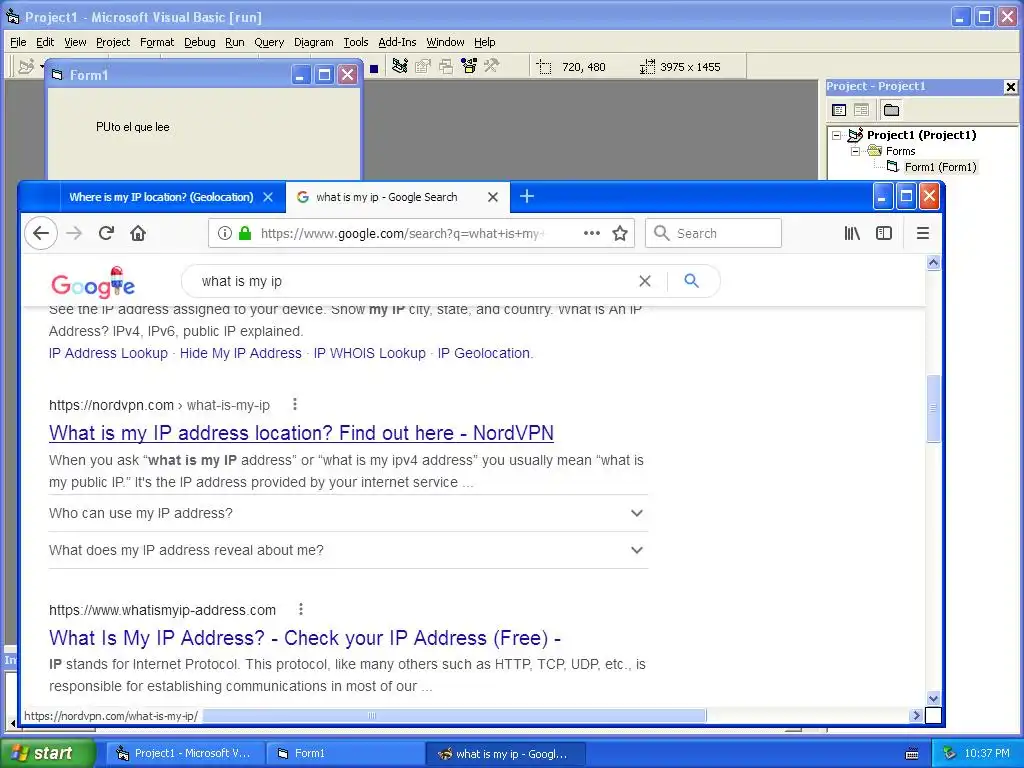Click the Hide My IP Address link

[240, 353]
